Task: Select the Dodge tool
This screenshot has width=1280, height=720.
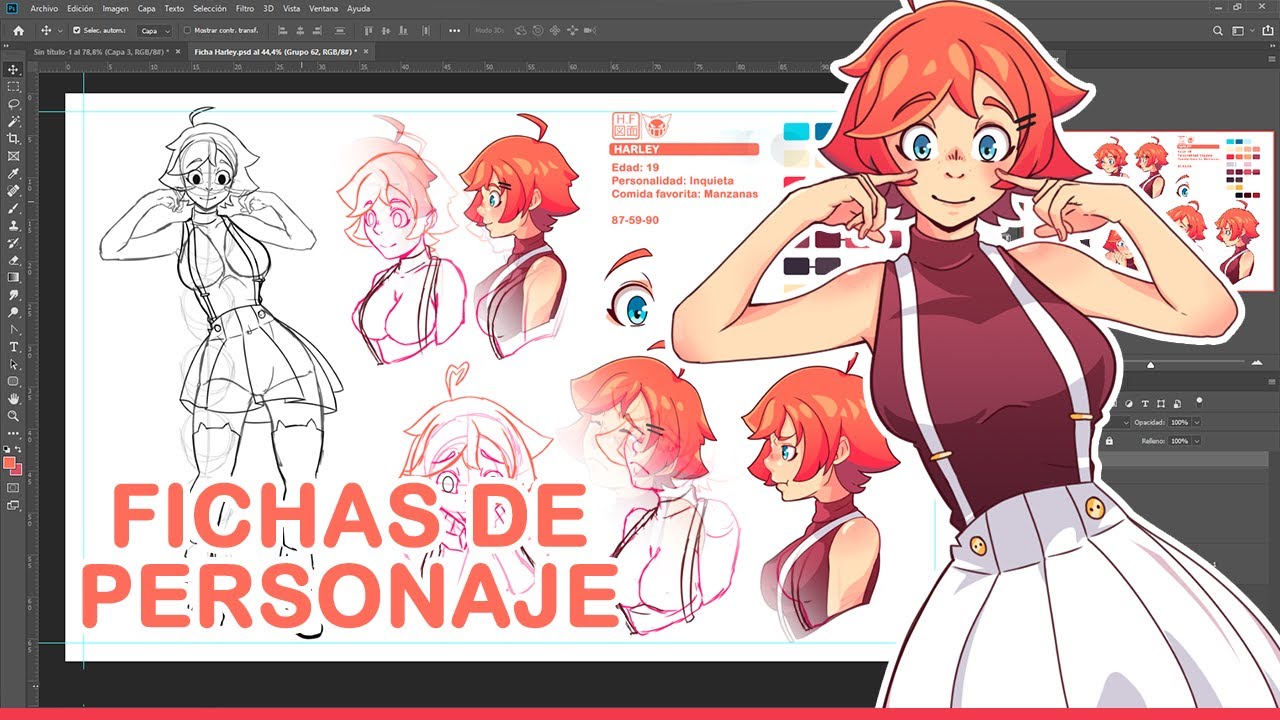Action: point(14,312)
